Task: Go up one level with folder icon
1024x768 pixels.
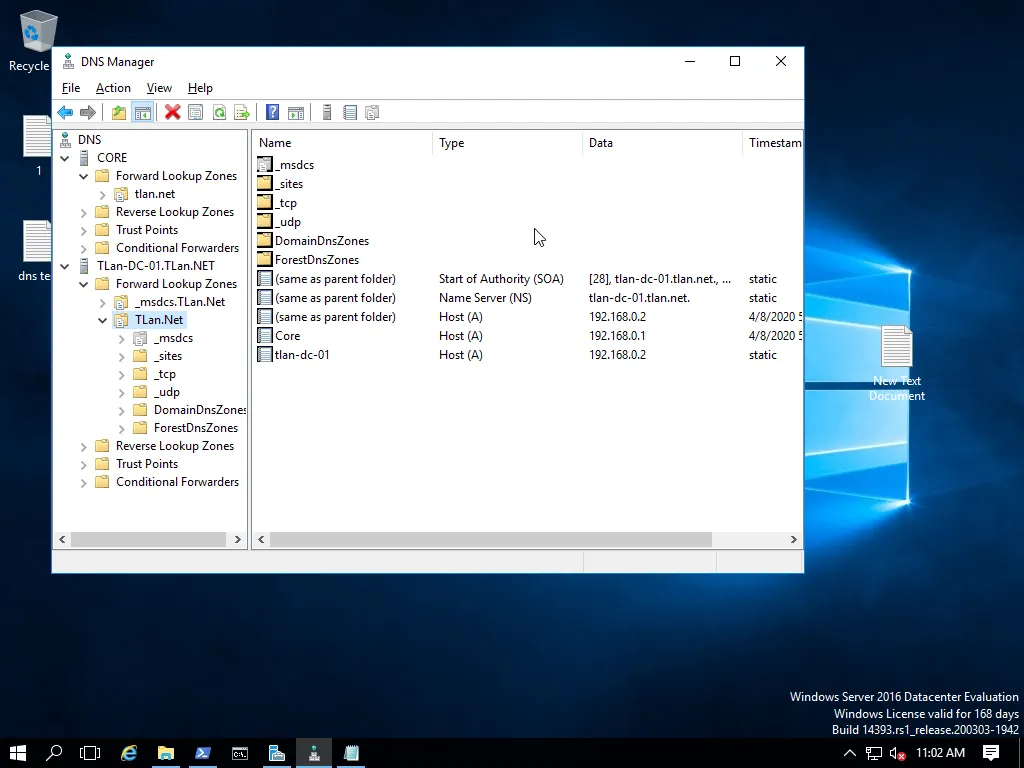Action: 119,112
